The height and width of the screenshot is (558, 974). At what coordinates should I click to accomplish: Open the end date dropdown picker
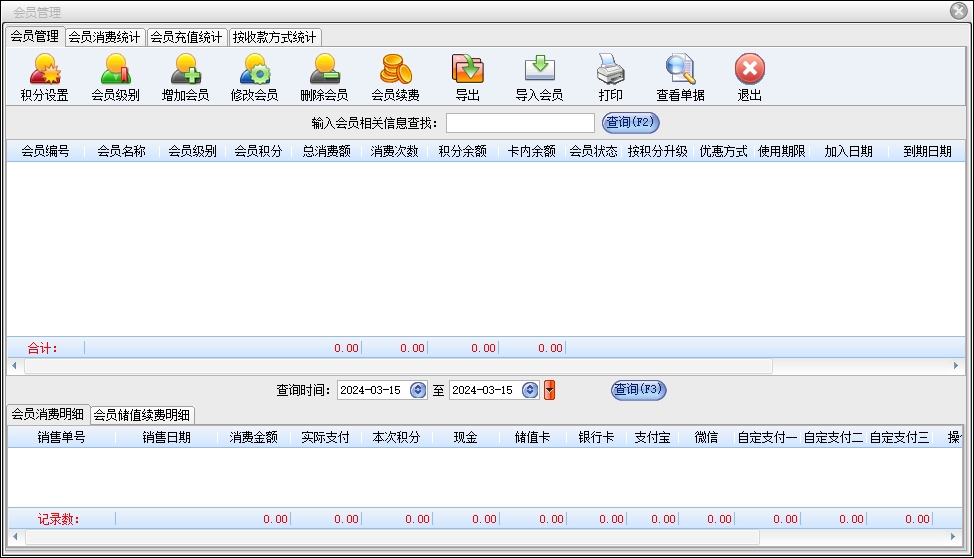(x=530, y=390)
